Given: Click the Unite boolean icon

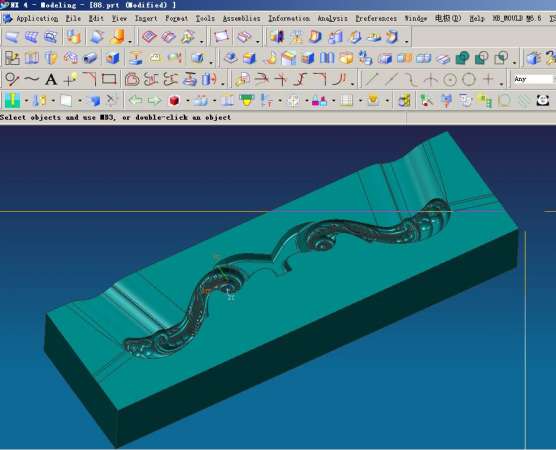Looking at the screenshot, I should tap(462, 58).
